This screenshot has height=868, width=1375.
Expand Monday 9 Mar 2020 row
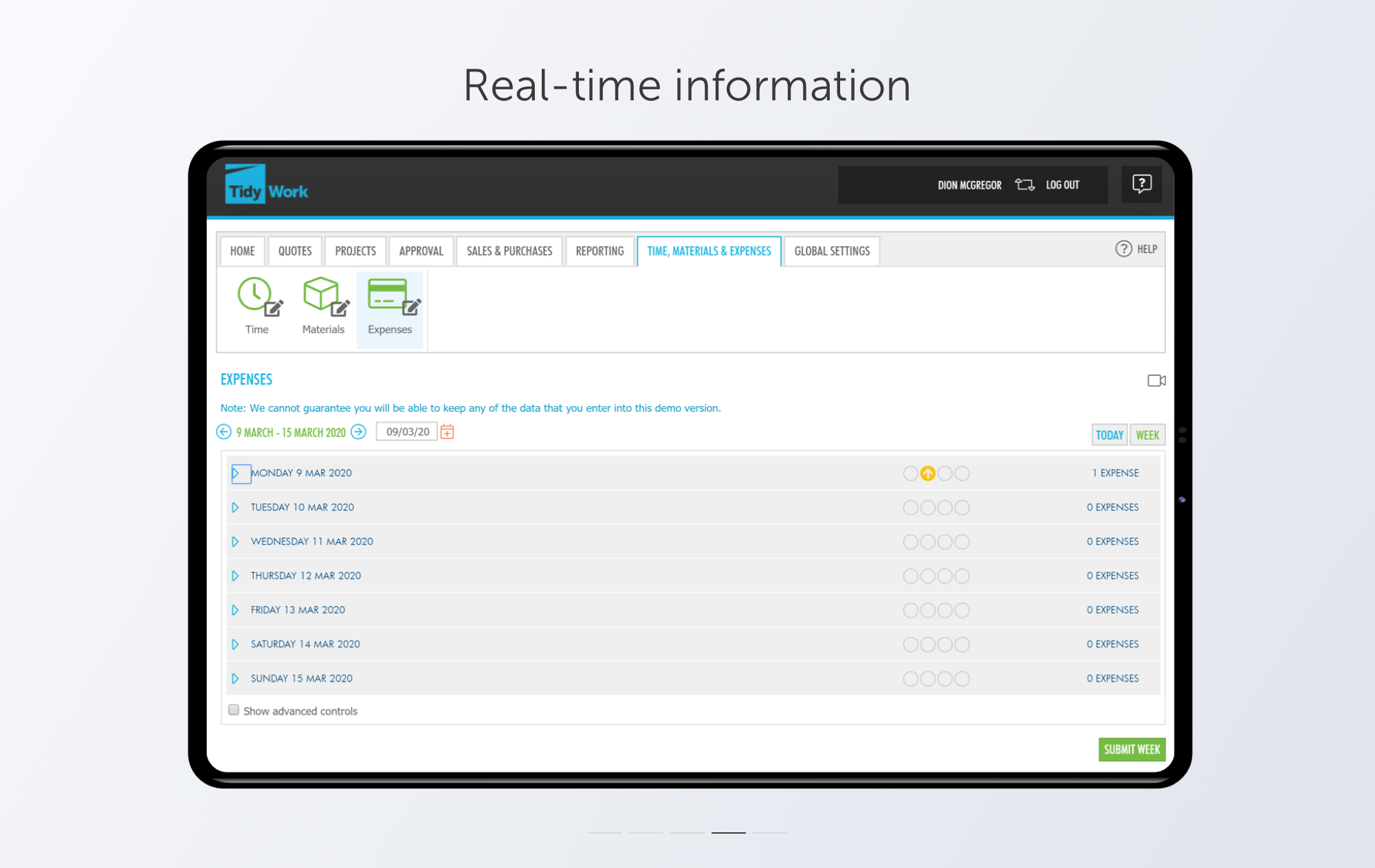coord(236,473)
